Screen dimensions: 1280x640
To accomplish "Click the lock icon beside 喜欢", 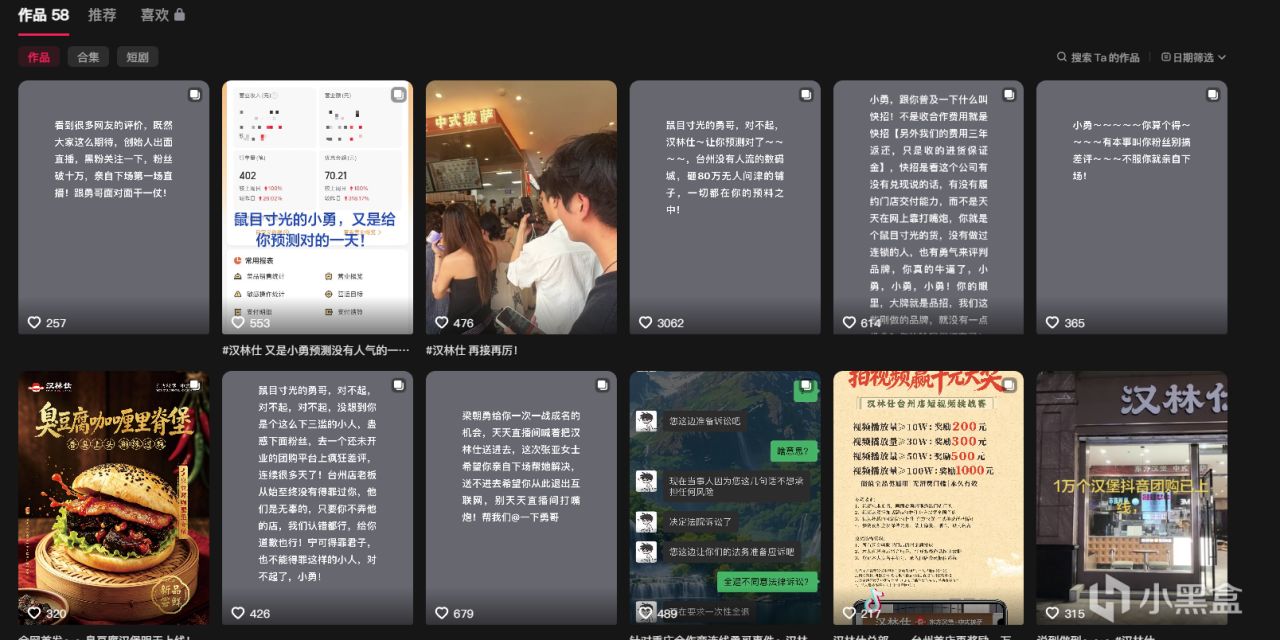I will pos(179,15).
